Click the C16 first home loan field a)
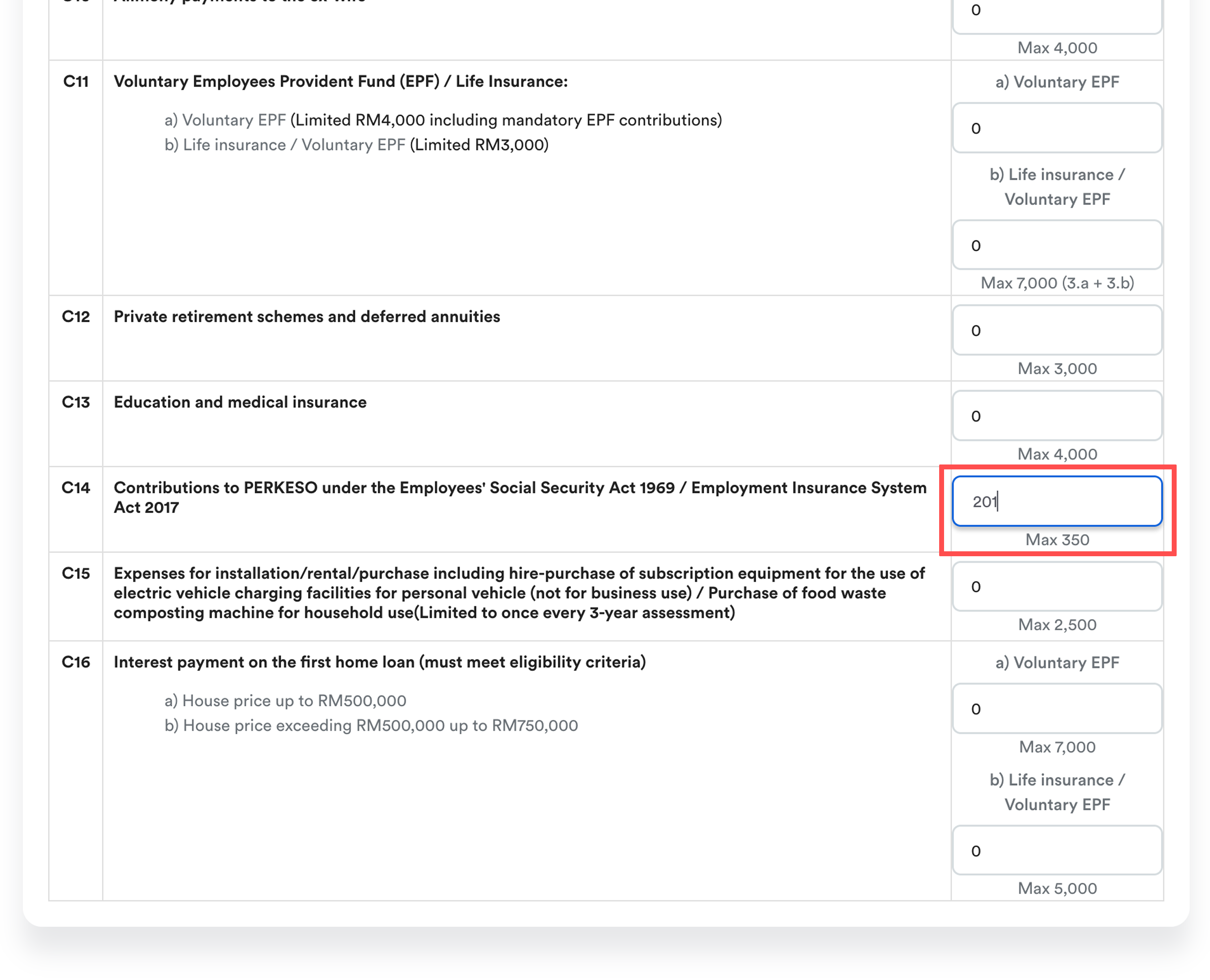Viewport: 1210px width, 980px height. 1056,709
